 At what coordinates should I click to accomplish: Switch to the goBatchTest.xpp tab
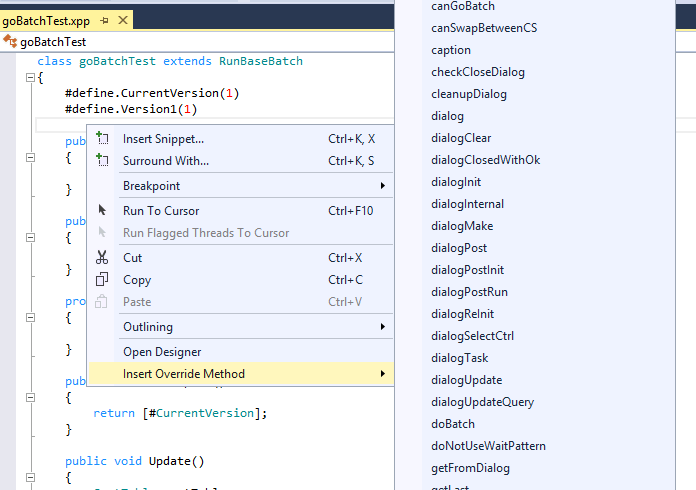(x=46, y=21)
